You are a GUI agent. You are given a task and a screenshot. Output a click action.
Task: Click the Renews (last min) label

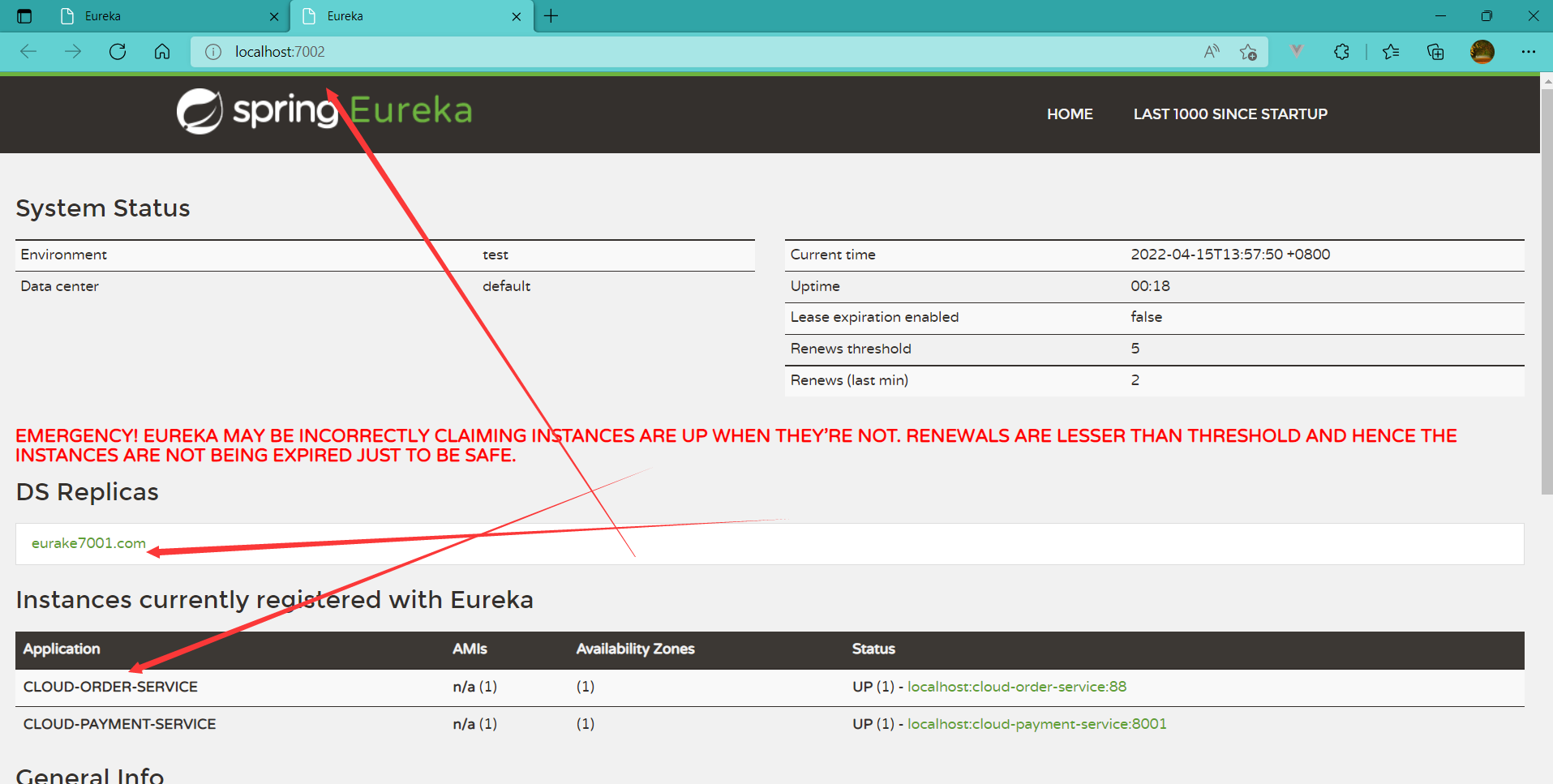tap(849, 380)
